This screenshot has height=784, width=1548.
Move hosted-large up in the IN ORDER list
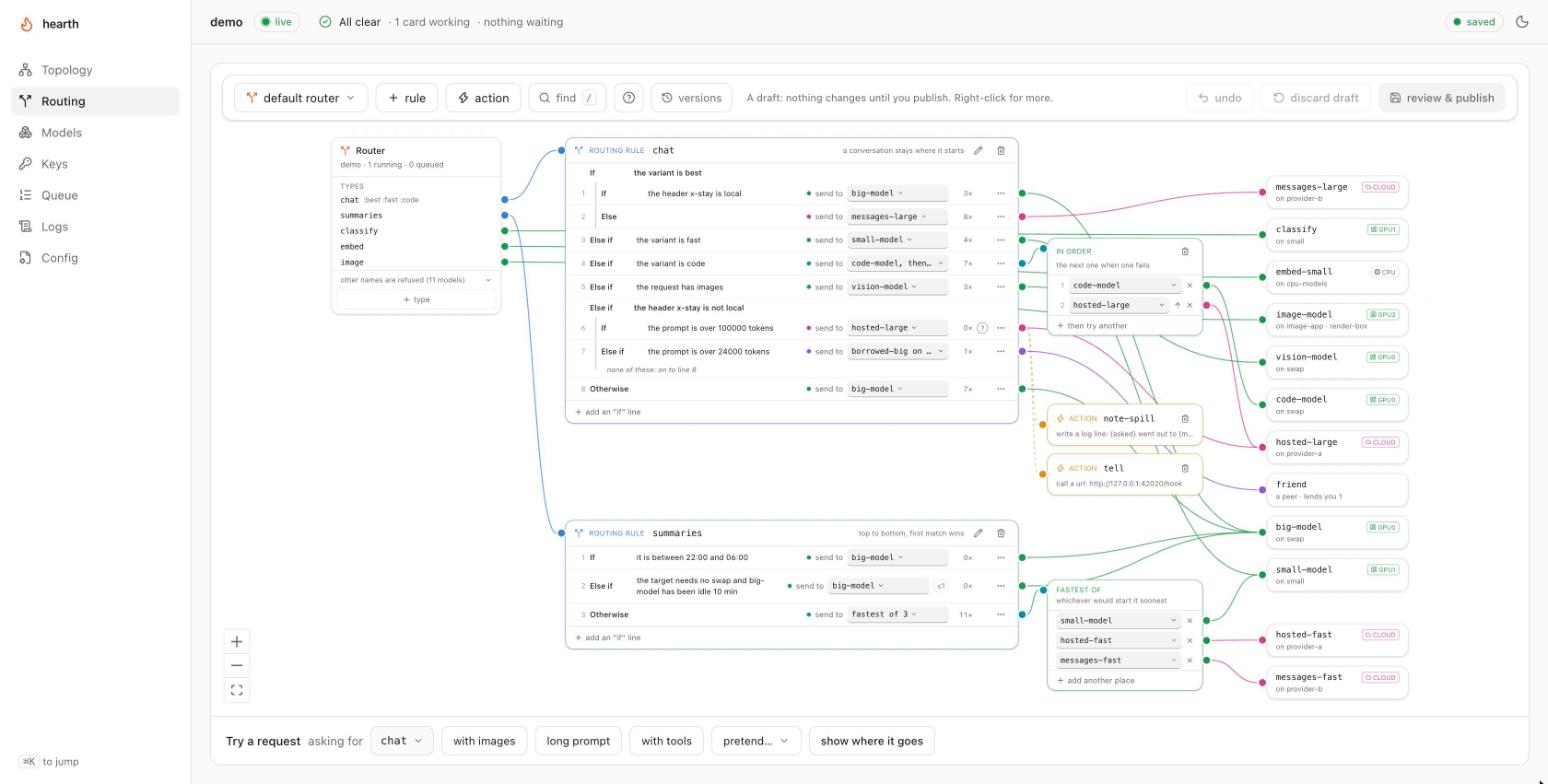1177,305
